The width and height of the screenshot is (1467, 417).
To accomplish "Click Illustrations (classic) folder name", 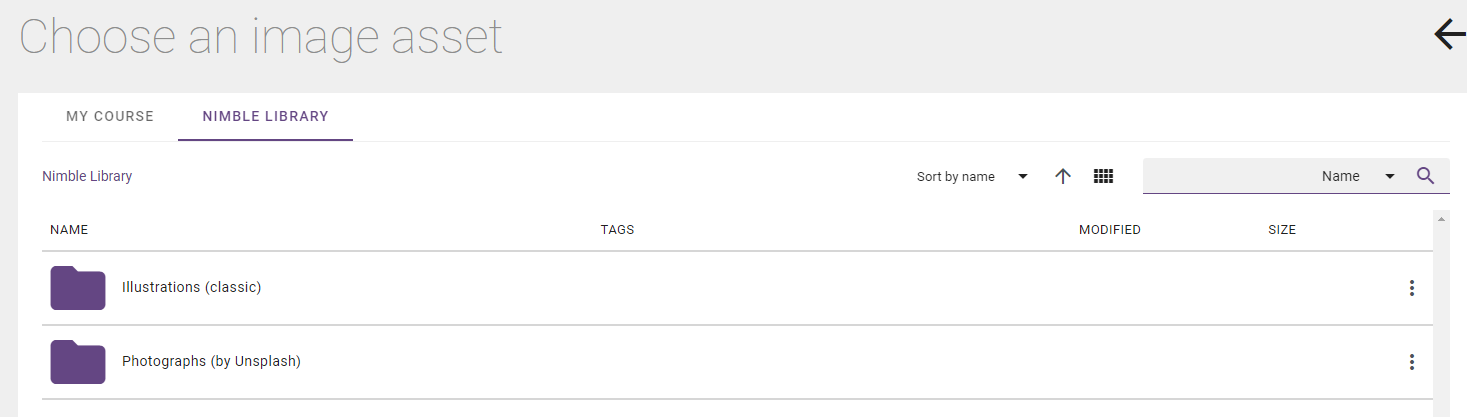I will (191, 287).
